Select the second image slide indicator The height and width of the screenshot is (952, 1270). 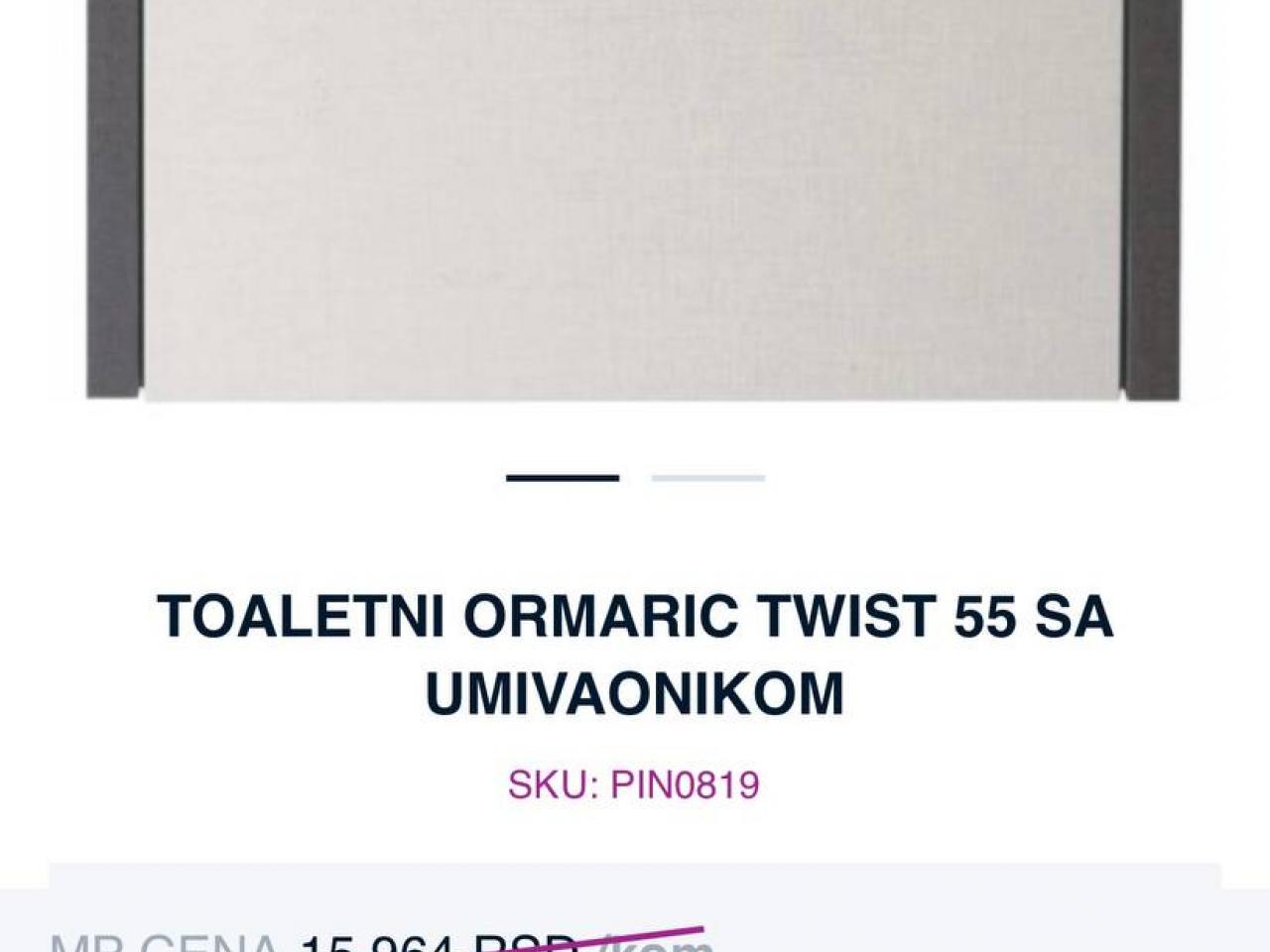click(x=707, y=478)
